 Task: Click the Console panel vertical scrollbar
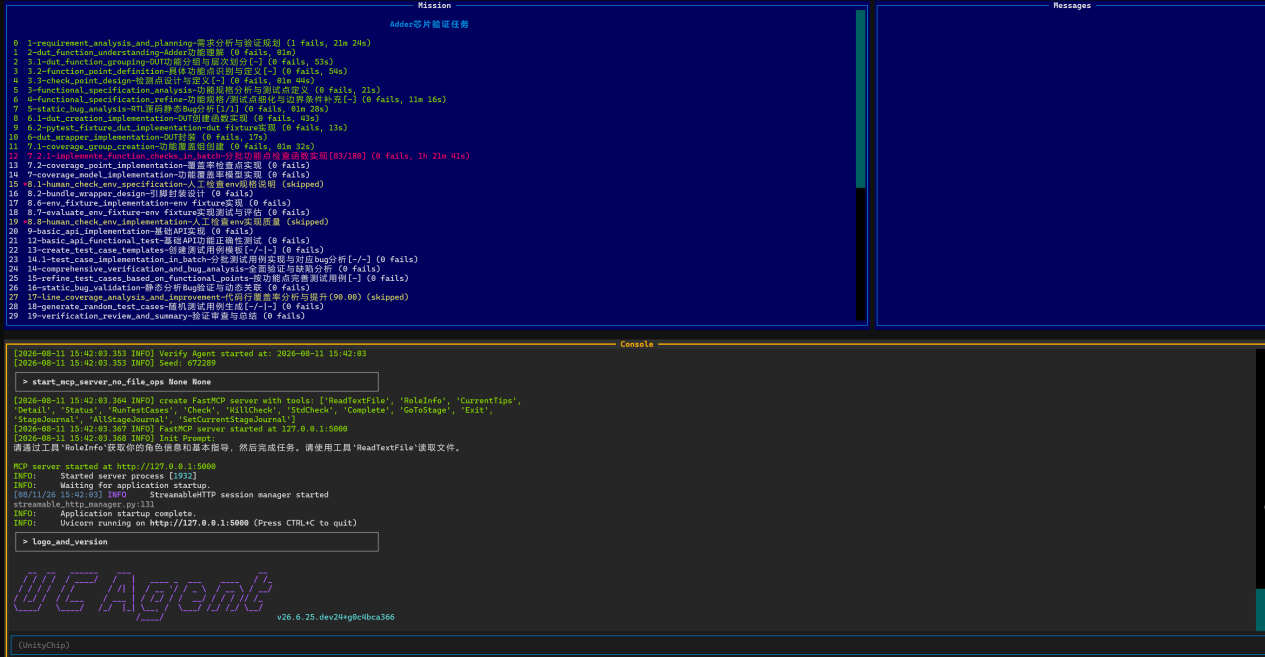point(1261,490)
